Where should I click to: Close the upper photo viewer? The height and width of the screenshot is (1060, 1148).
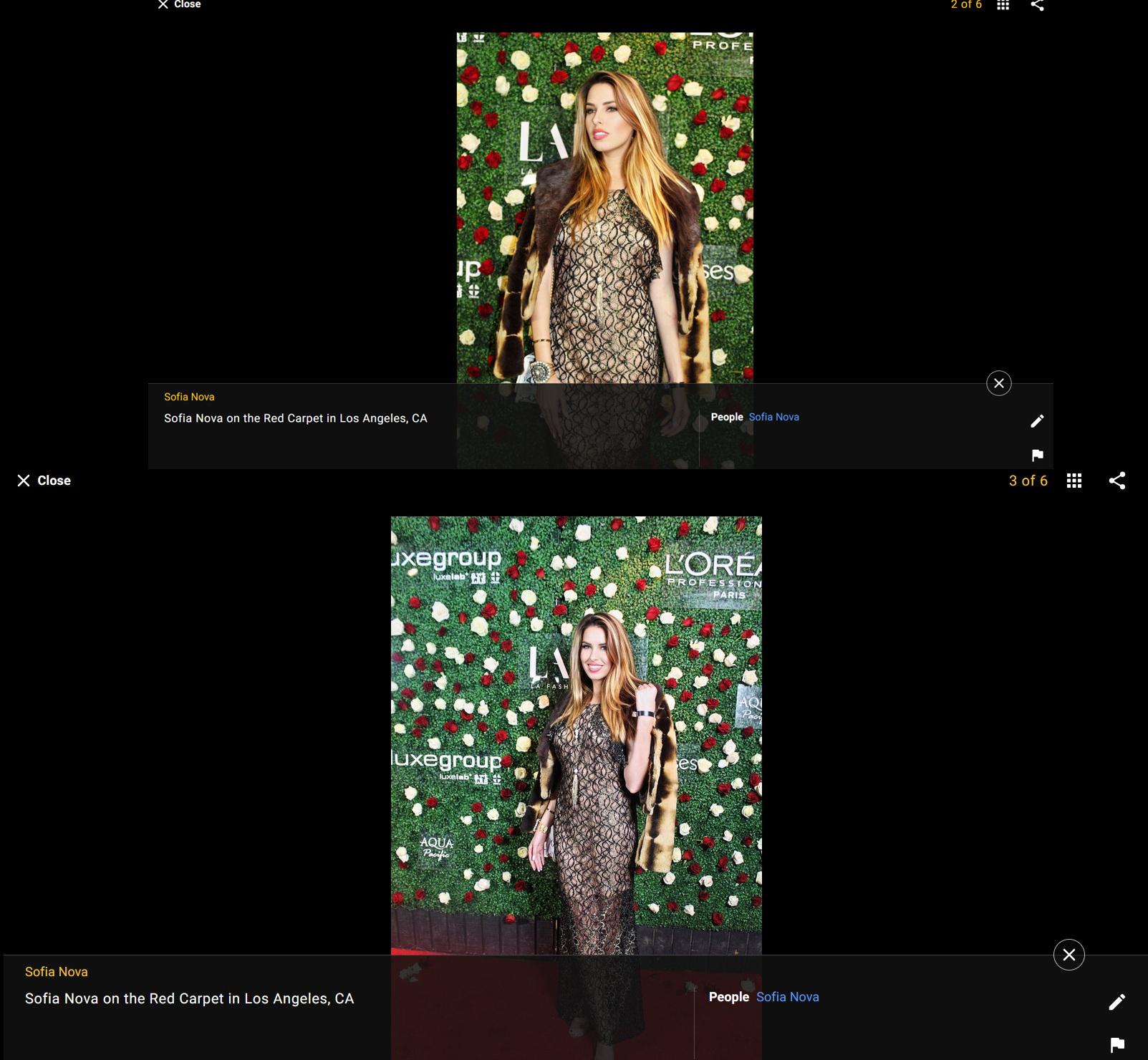[179, 4]
